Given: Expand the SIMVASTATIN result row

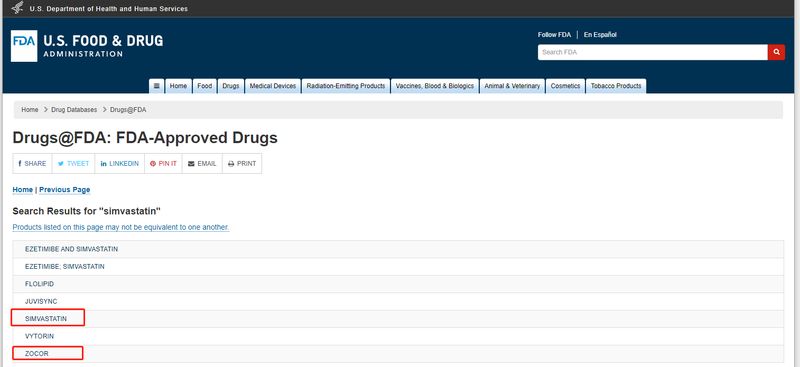Looking at the screenshot, I should tap(398, 319).
